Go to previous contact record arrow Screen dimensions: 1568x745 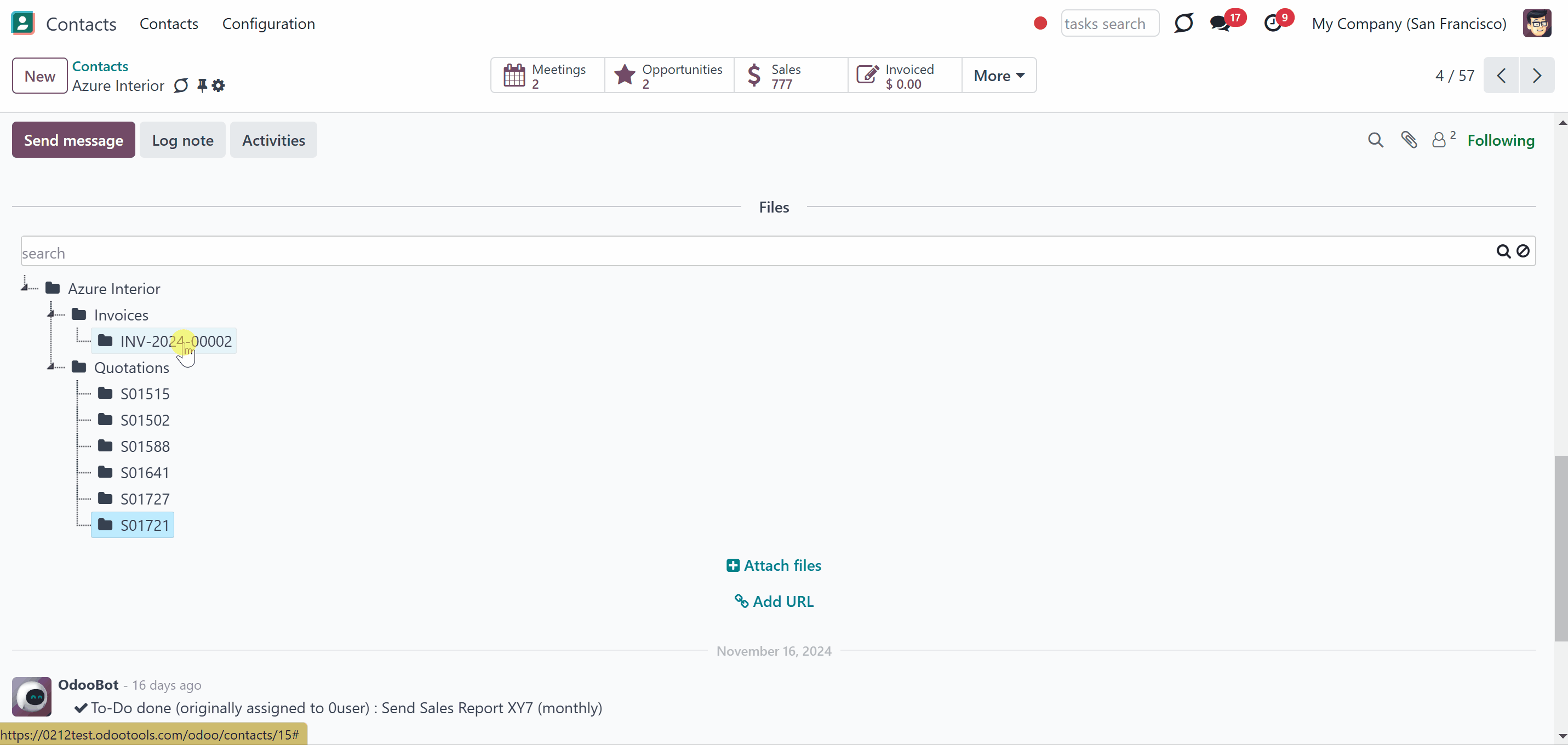1501,76
